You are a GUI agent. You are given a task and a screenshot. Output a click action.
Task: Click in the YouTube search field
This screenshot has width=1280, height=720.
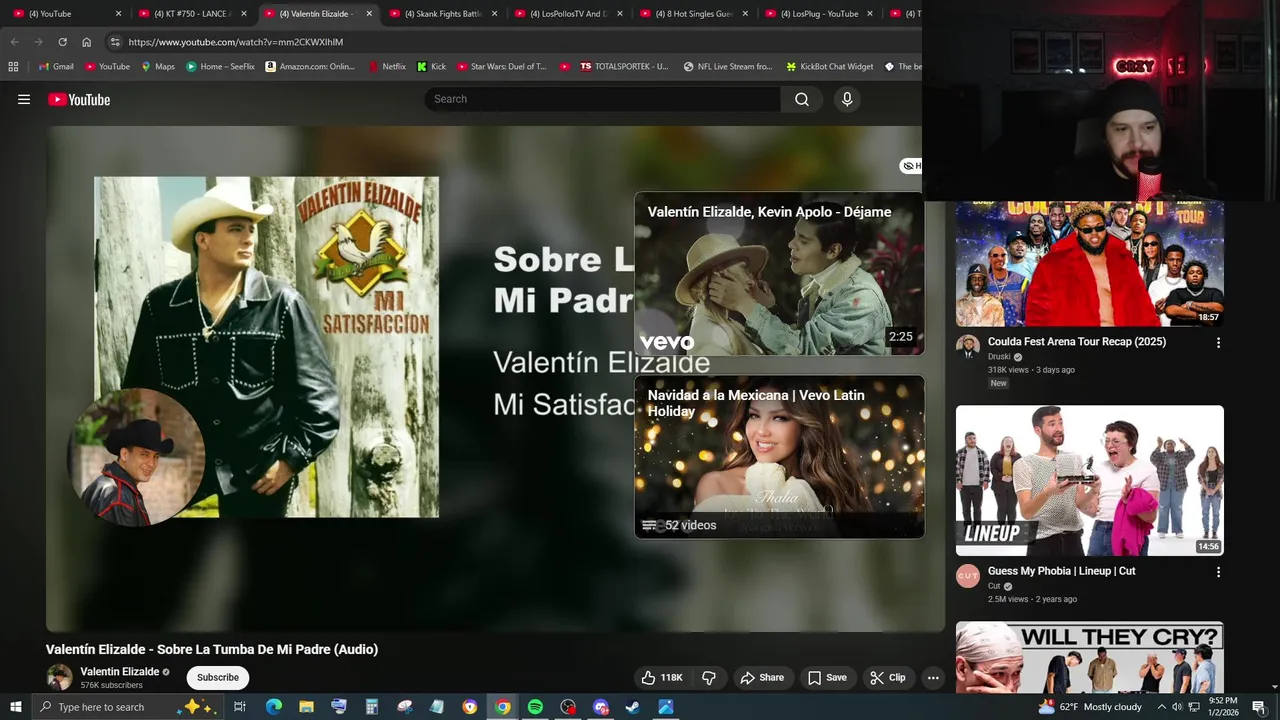(603, 99)
